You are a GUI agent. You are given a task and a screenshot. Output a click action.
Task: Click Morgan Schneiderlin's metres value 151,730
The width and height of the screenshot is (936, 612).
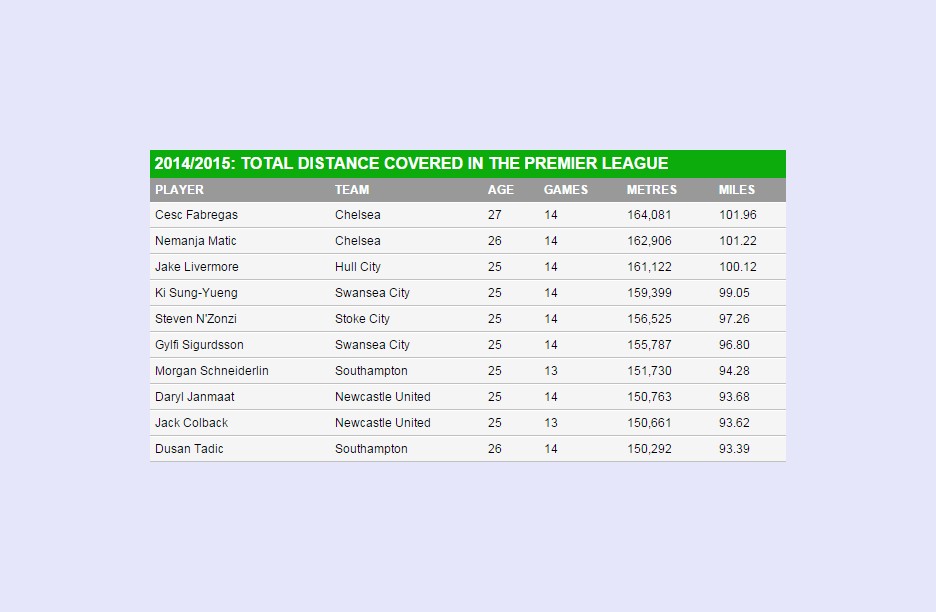(649, 371)
